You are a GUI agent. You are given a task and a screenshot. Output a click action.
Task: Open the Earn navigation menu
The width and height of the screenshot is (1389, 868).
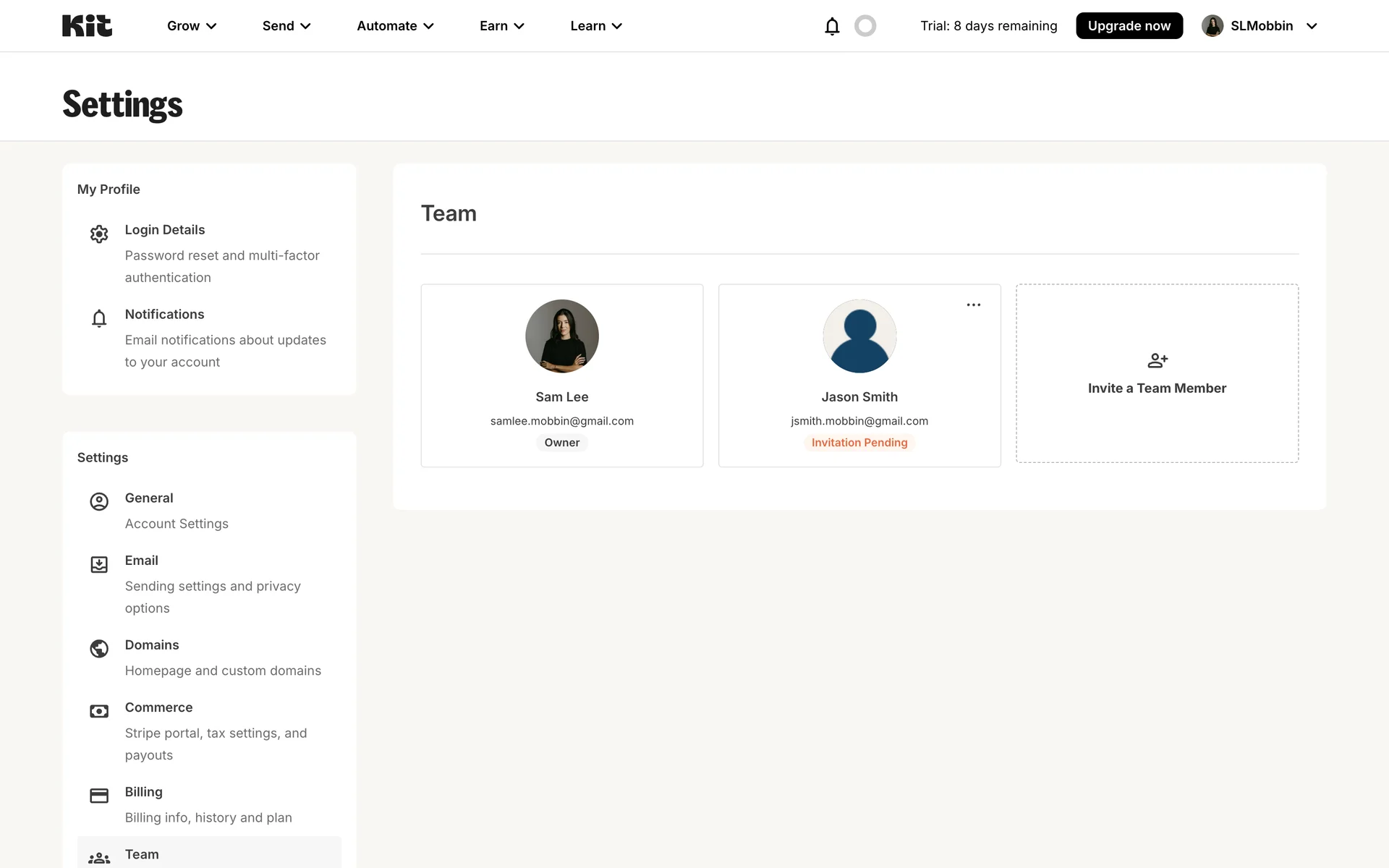[x=501, y=26]
